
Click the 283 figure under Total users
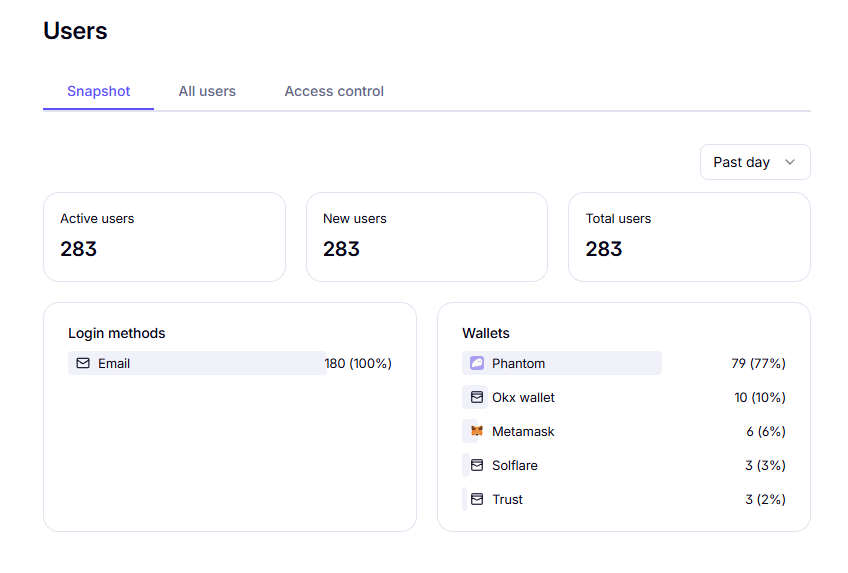click(604, 249)
